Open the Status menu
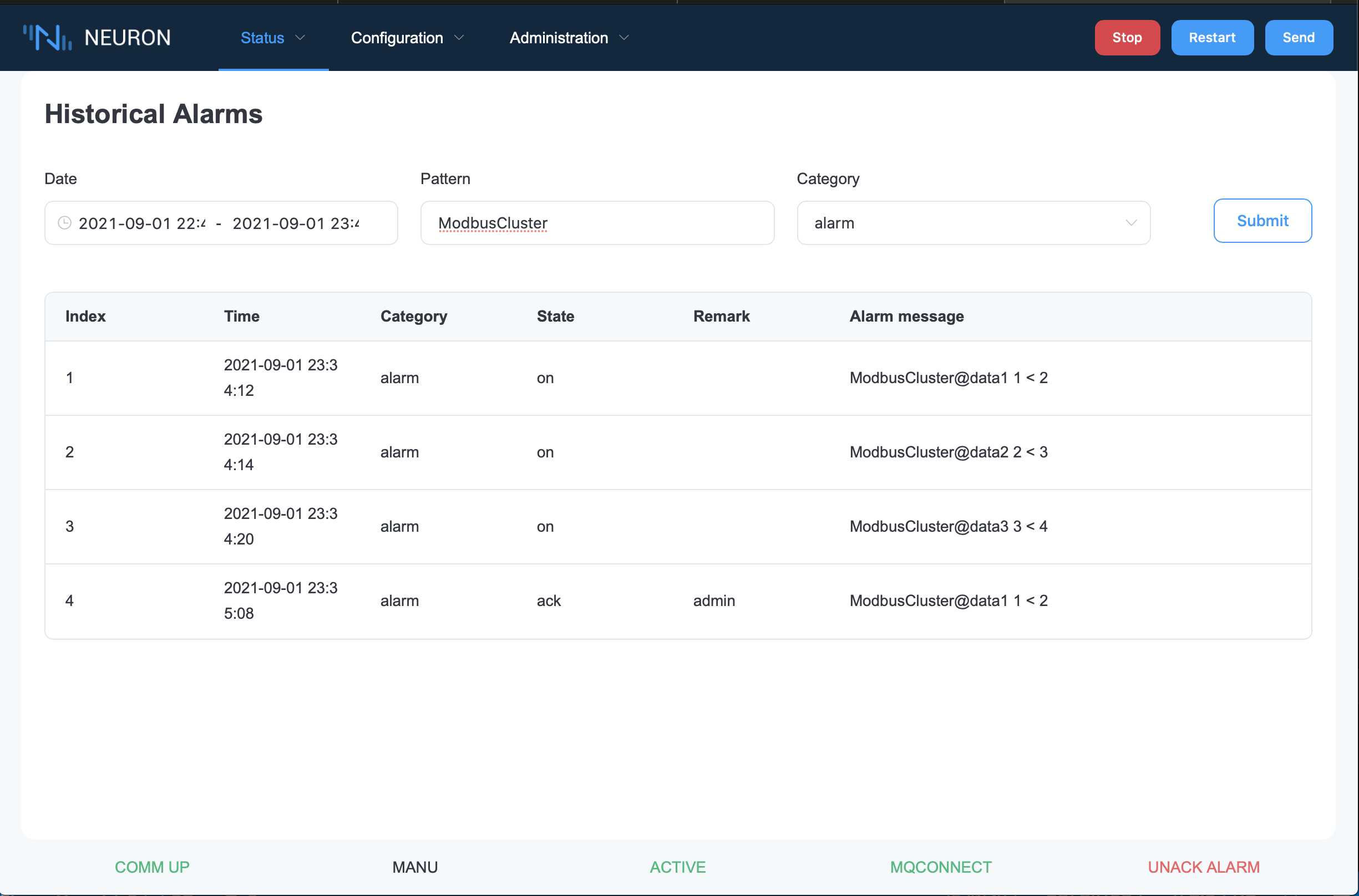The width and height of the screenshot is (1359, 896). (x=273, y=38)
